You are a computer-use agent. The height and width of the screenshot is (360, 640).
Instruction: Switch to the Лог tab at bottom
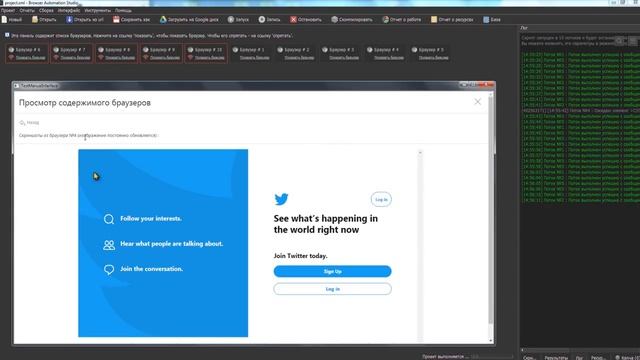coord(579,358)
